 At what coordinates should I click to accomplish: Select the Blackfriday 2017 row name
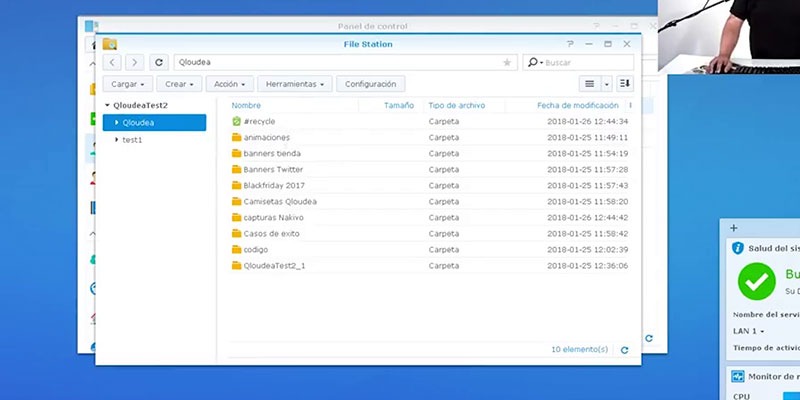coord(274,185)
